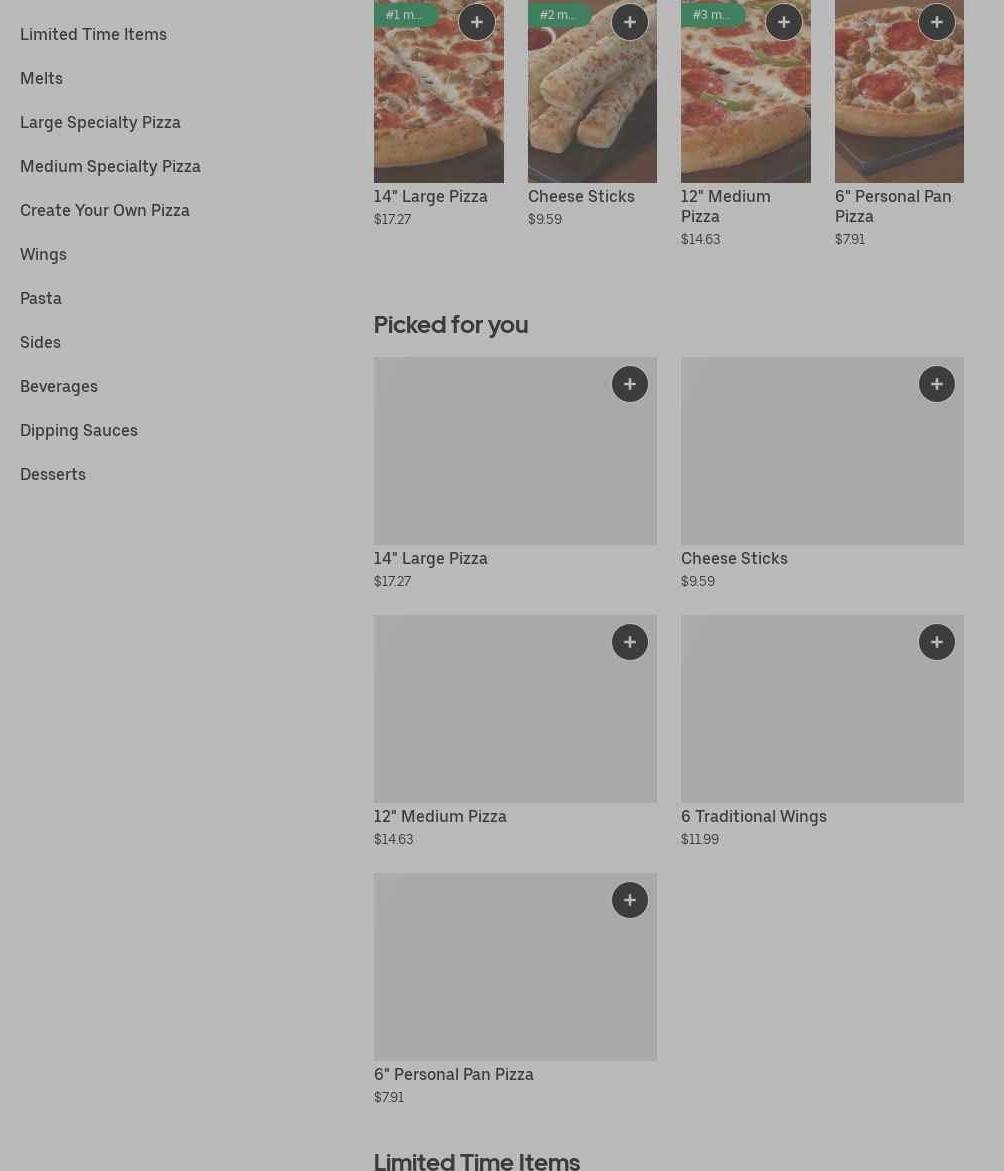The image size is (1004, 1171).
Task: Open Limited Time Items category
Action: [93, 34]
